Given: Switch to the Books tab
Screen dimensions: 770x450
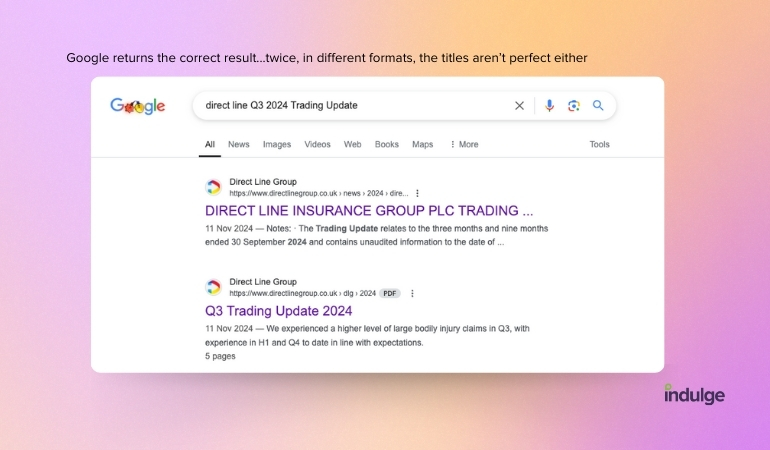Looking at the screenshot, I should pos(386,144).
